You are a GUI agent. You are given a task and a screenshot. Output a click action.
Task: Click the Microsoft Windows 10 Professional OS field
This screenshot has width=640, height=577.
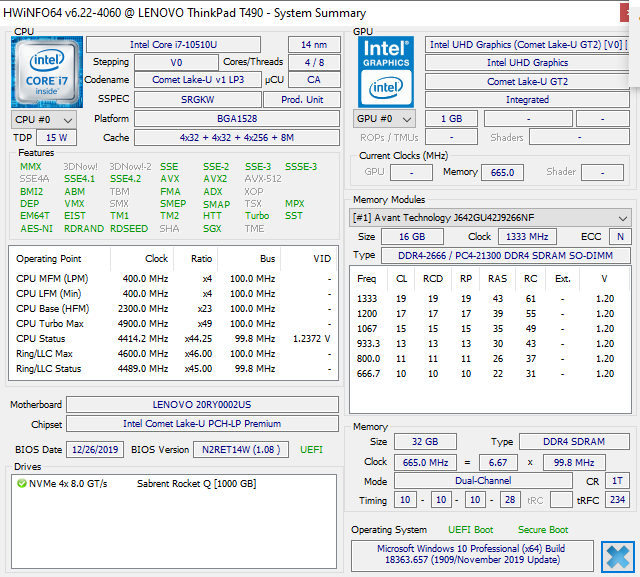[x=472, y=555]
